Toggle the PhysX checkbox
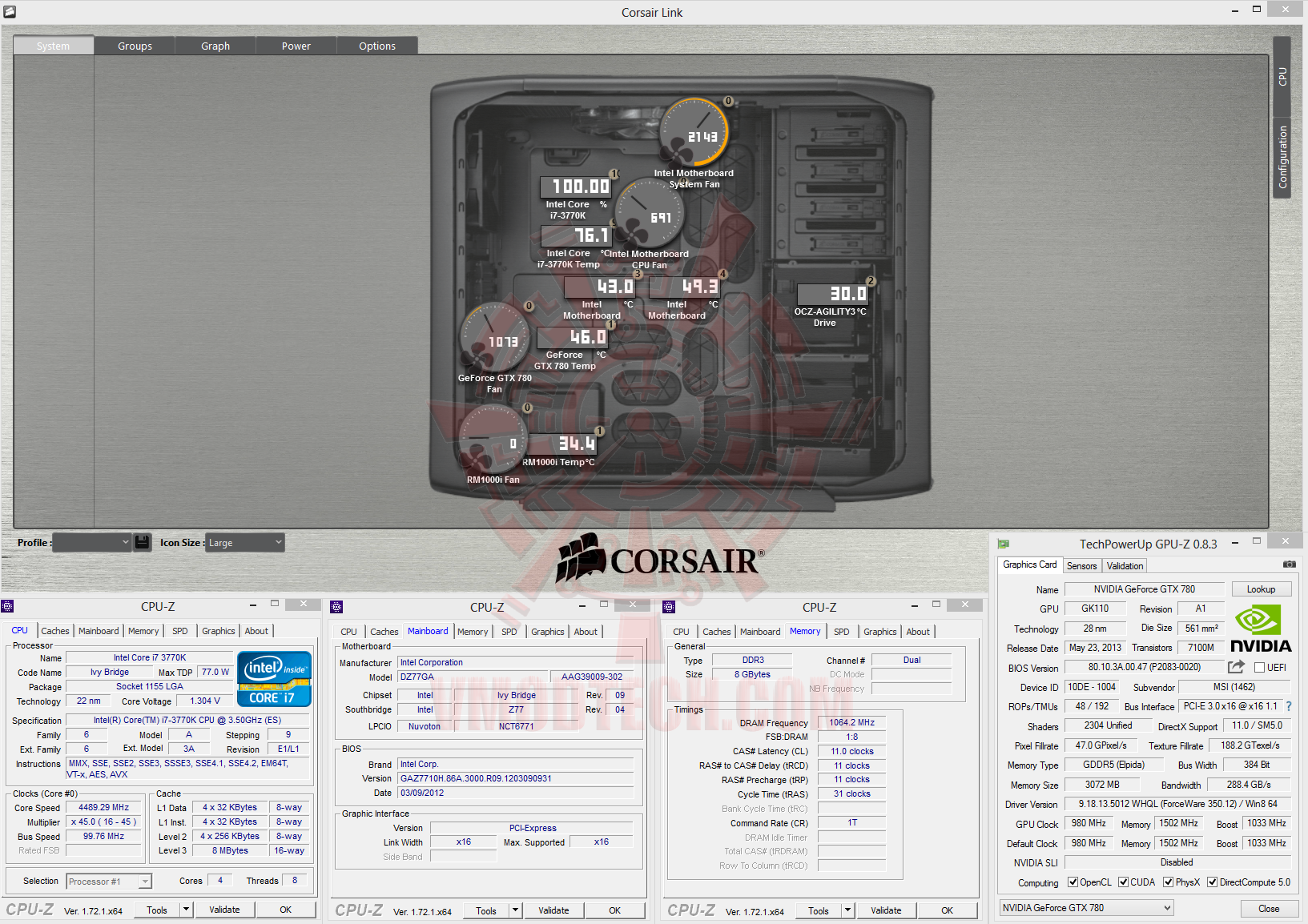The width and height of the screenshot is (1308, 924). (x=1169, y=882)
